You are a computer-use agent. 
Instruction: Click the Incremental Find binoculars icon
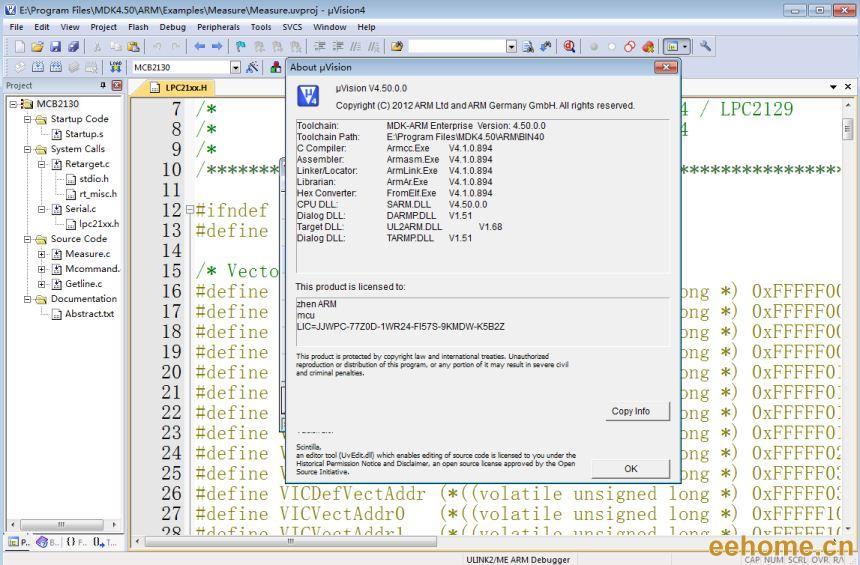point(546,47)
